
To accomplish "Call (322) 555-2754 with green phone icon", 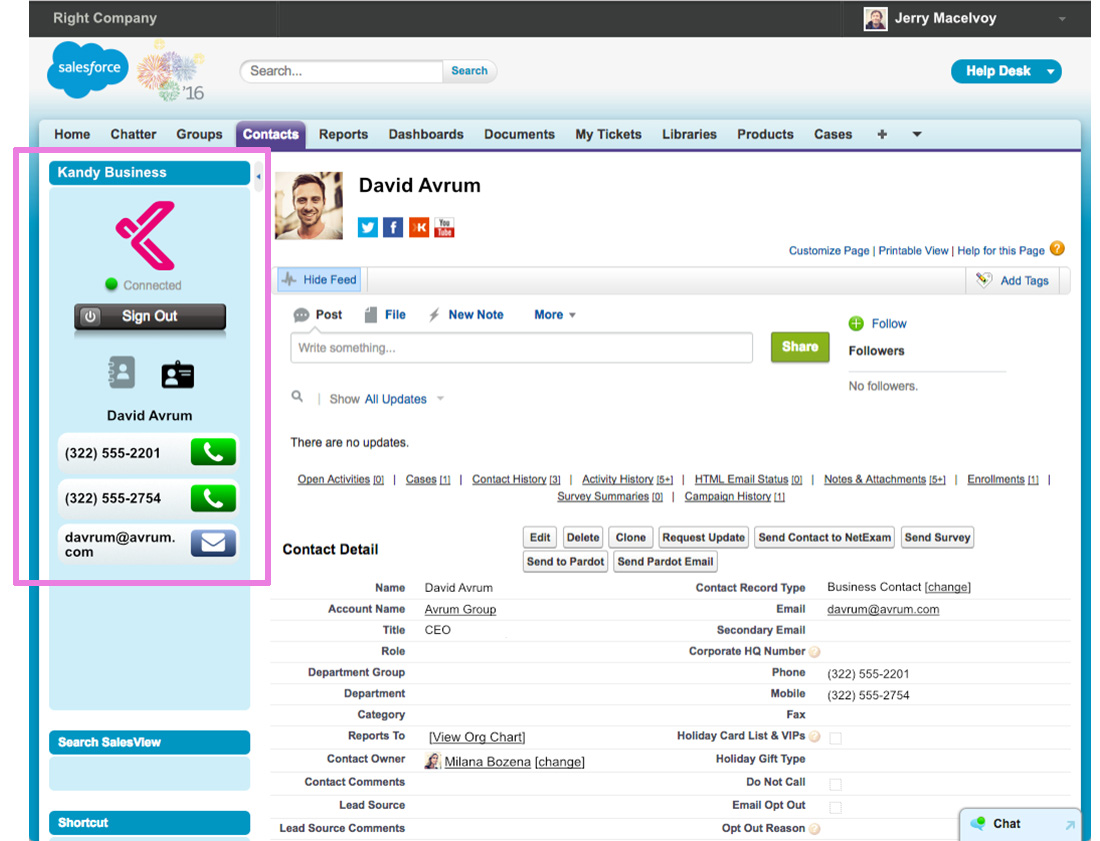I will tap(213, 498).
